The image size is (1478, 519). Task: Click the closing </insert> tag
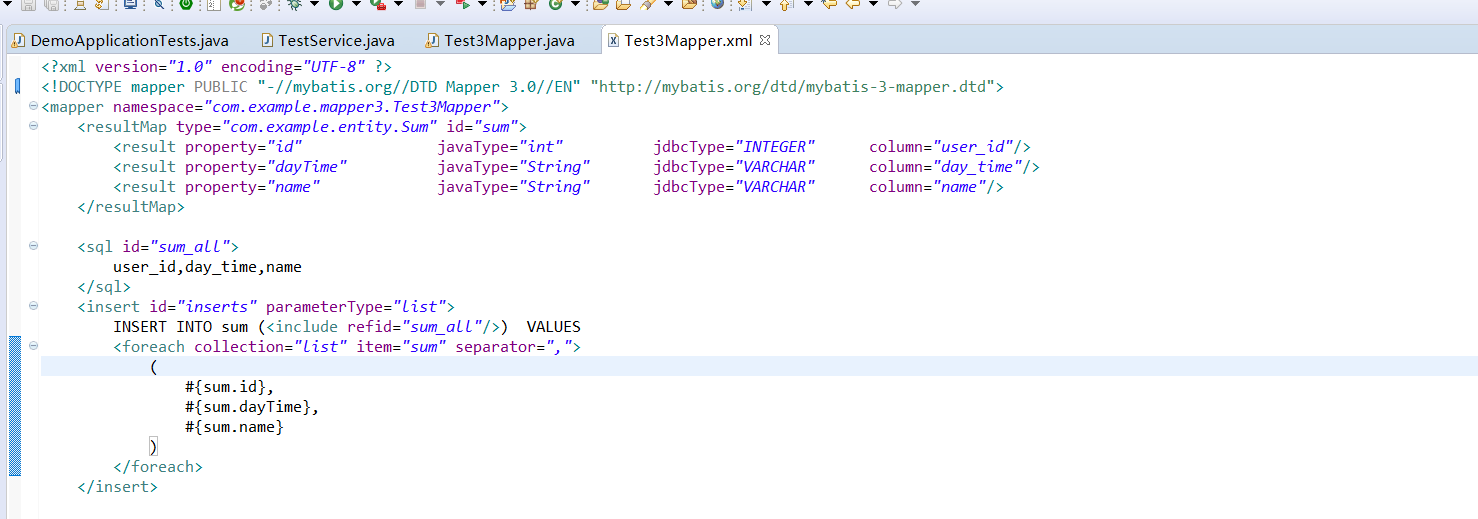point(117,487)
